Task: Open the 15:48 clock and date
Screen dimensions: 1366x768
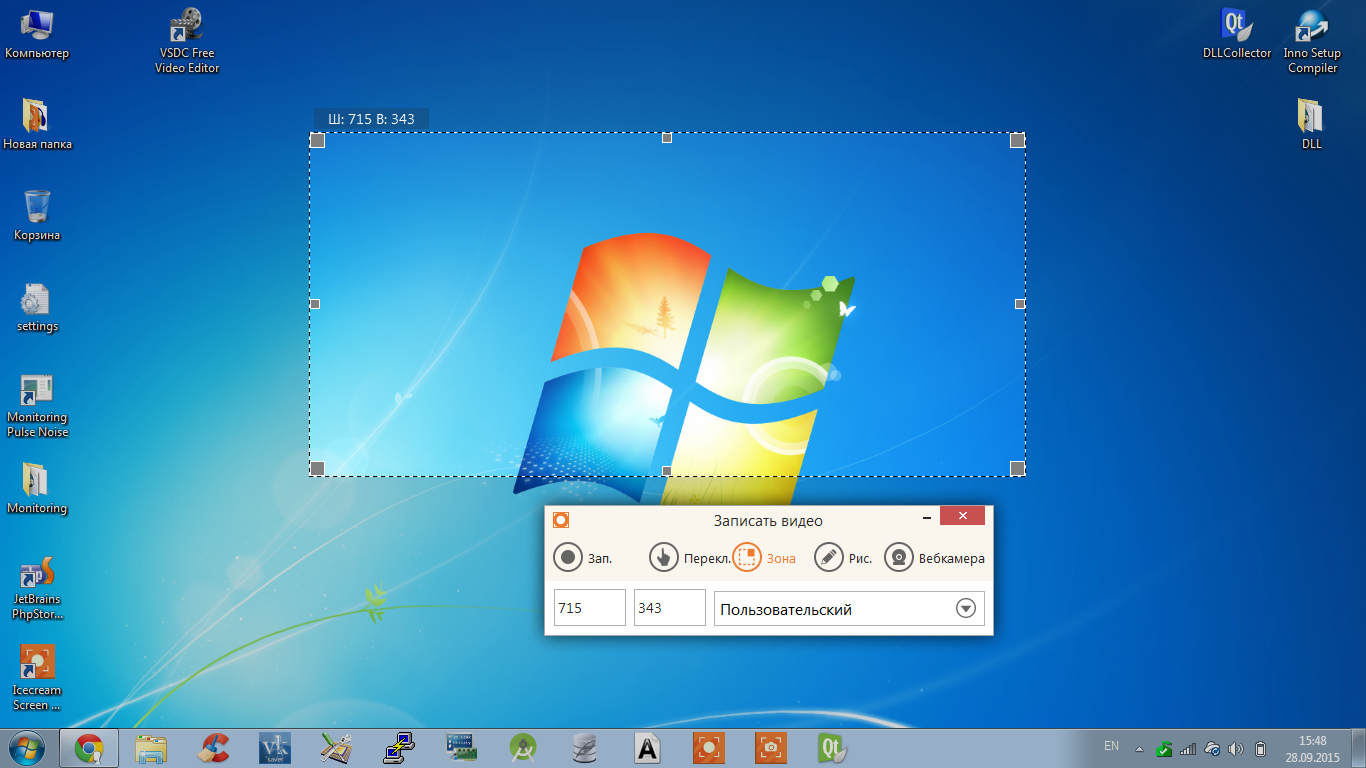Action: (x=1312, y=749)
